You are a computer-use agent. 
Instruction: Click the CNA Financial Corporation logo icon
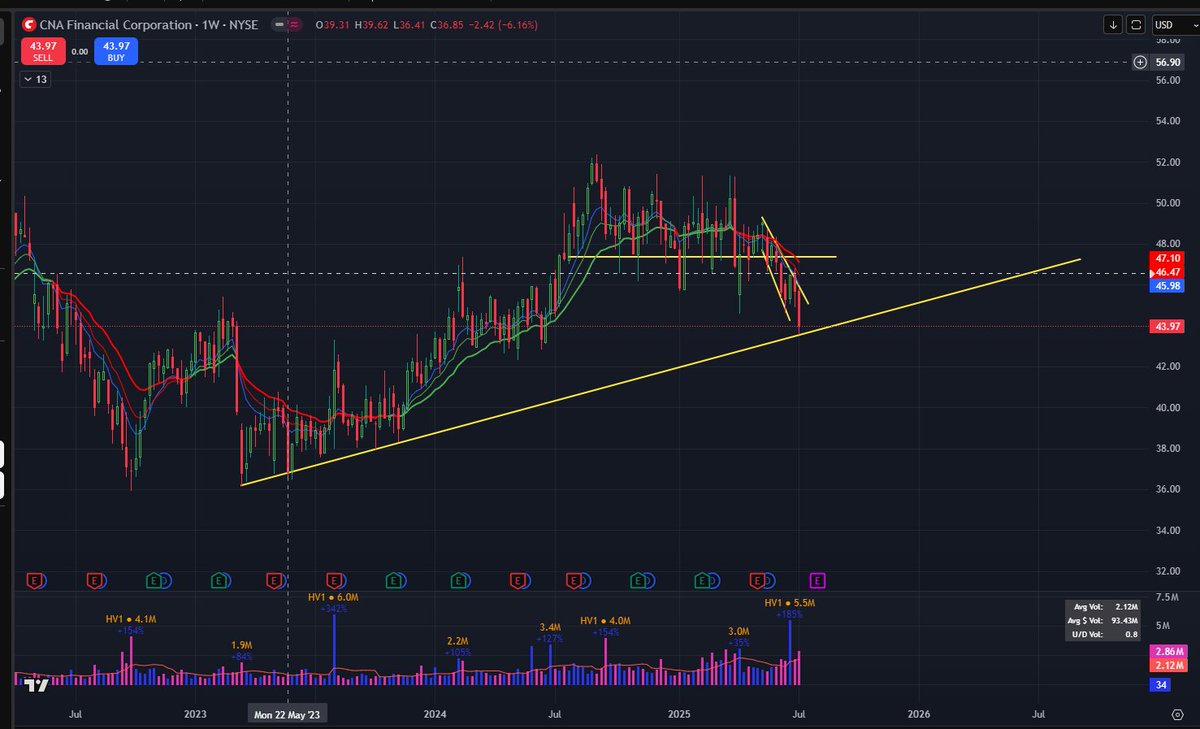click(28, 23)
